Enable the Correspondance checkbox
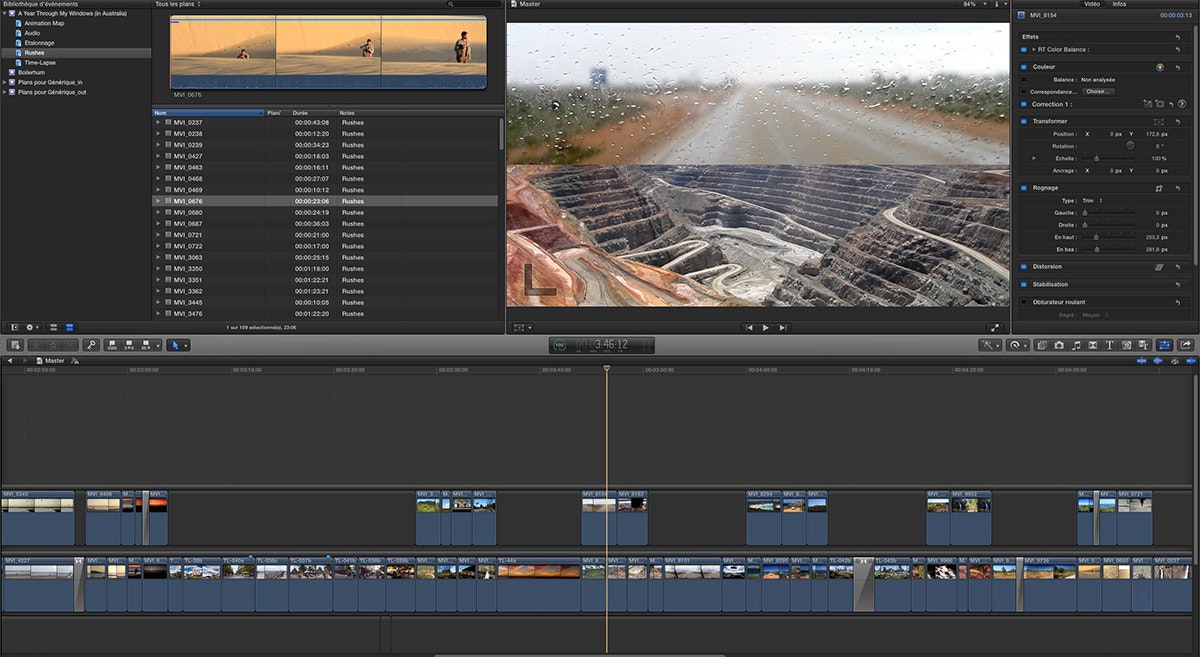The width and height of the screenshot is (1200, 657). coord(1024,91)
